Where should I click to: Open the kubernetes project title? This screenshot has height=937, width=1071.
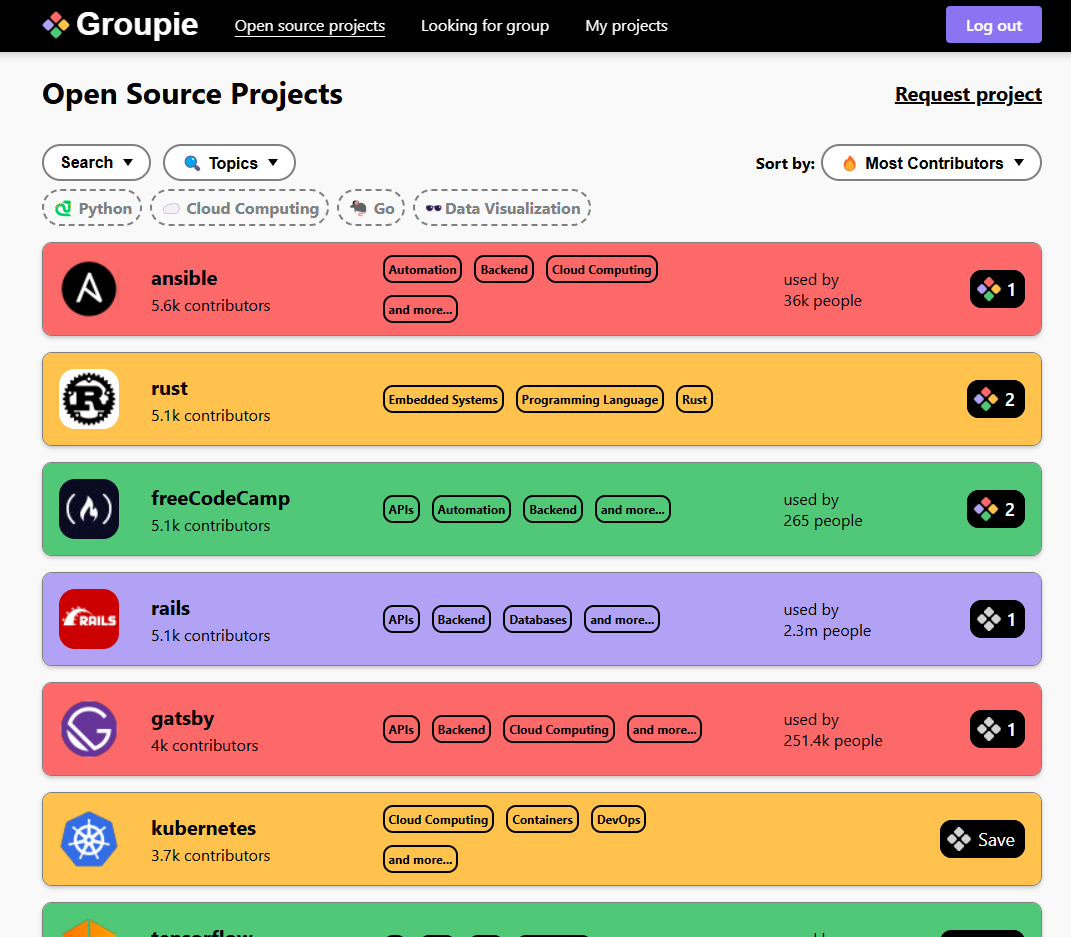(204, 828)
